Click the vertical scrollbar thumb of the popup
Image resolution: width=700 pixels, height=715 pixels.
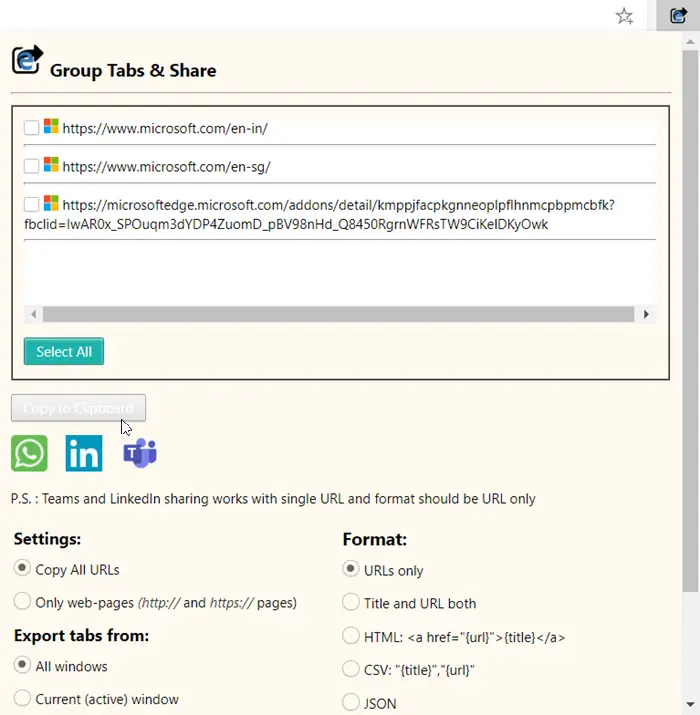click(690, 321)
